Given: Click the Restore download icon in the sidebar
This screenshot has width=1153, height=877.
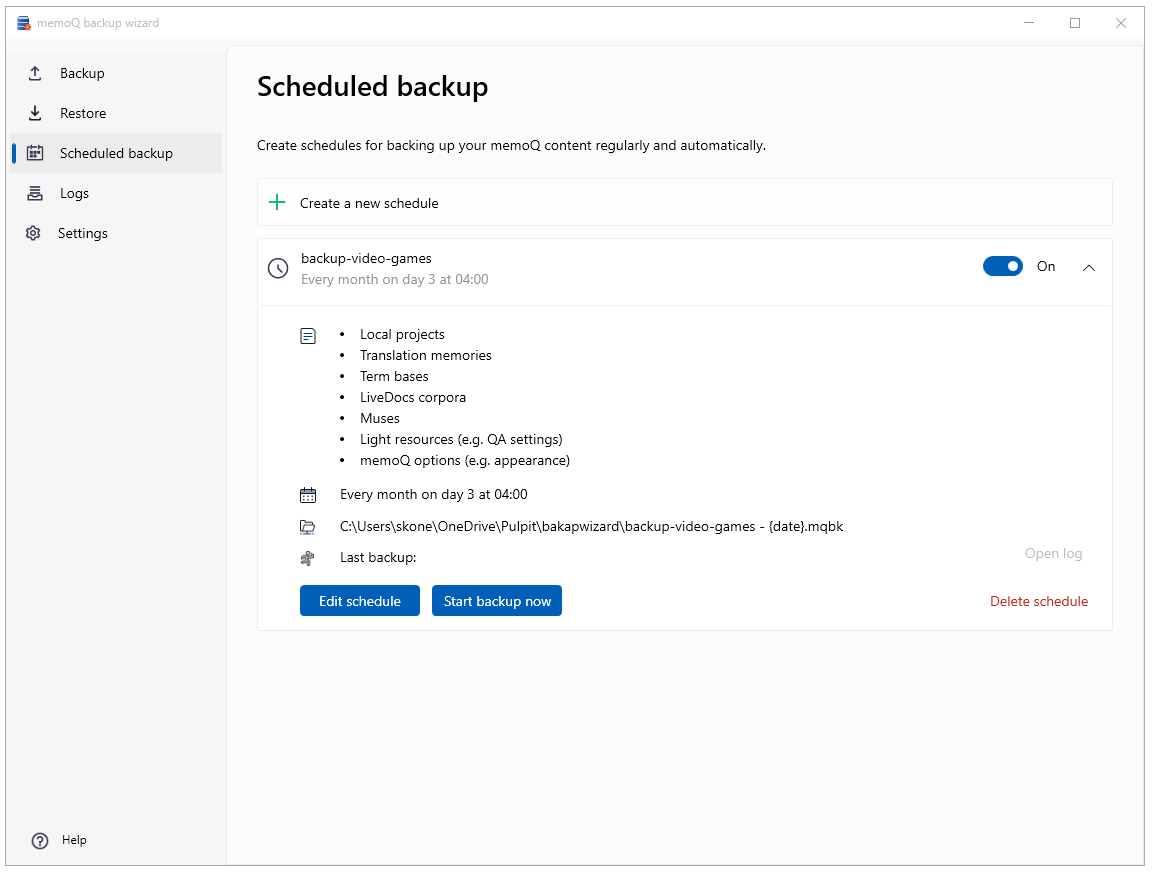Looking at the screenshot, I should pyautogui.click(x=35, y=113).
